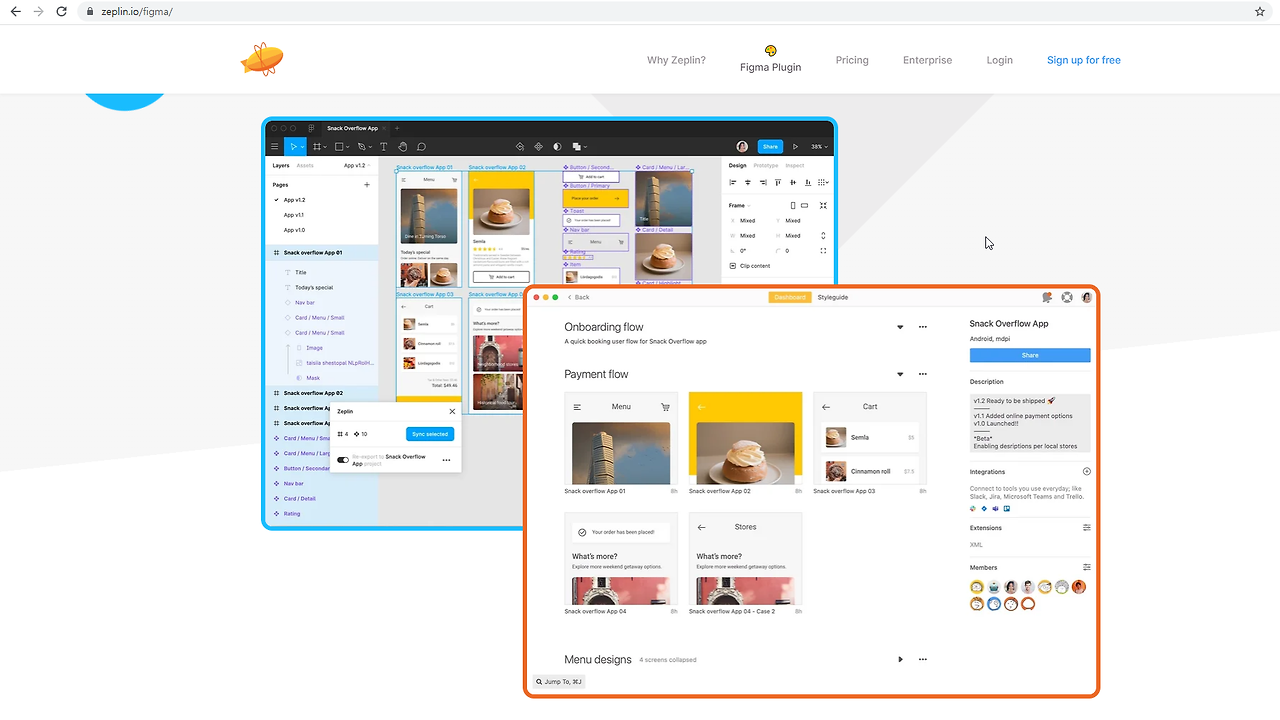Toggle the independent corners icon

pos(823,251)
